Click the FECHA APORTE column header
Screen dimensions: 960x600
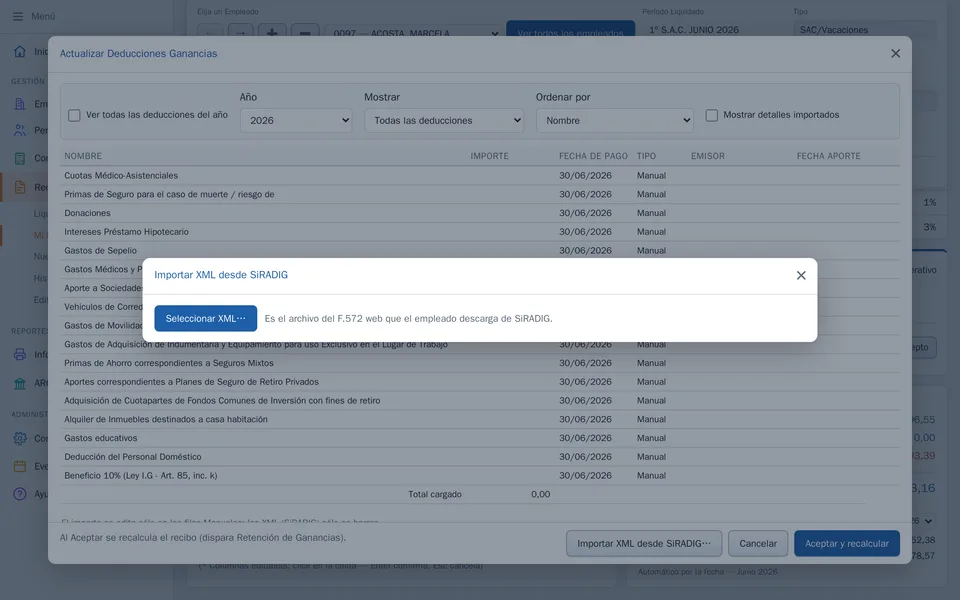click(828, 156)
